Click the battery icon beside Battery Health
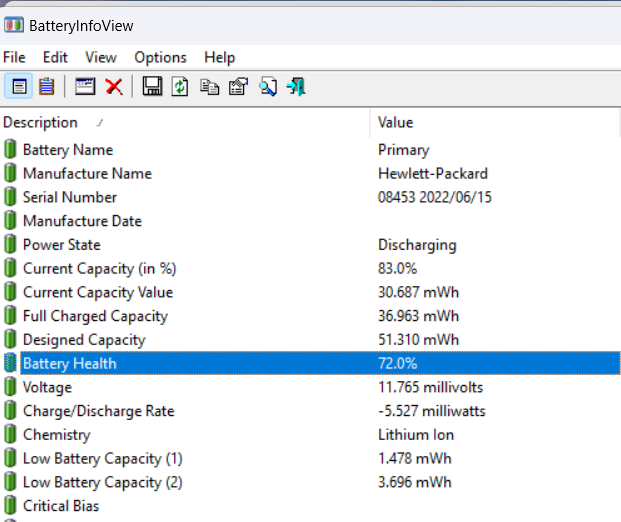 (10, 363)
